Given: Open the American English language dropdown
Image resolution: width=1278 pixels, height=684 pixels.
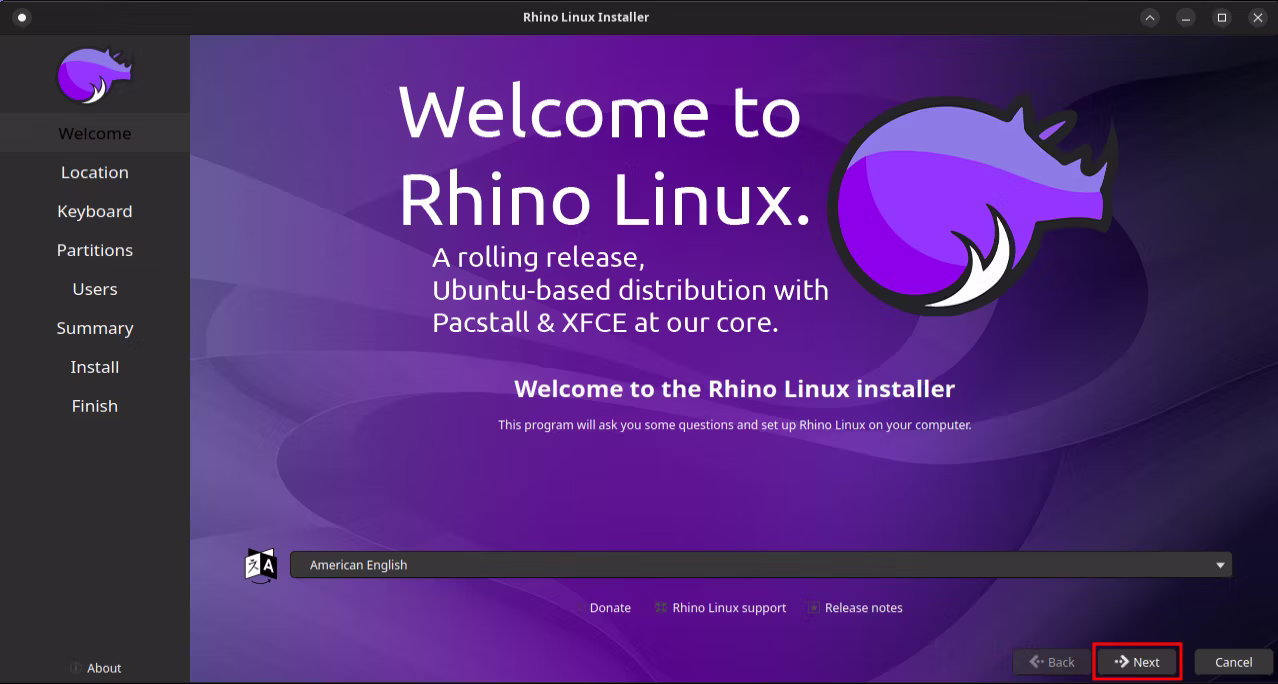Looking at the screenshot, I should coord(760,565).
